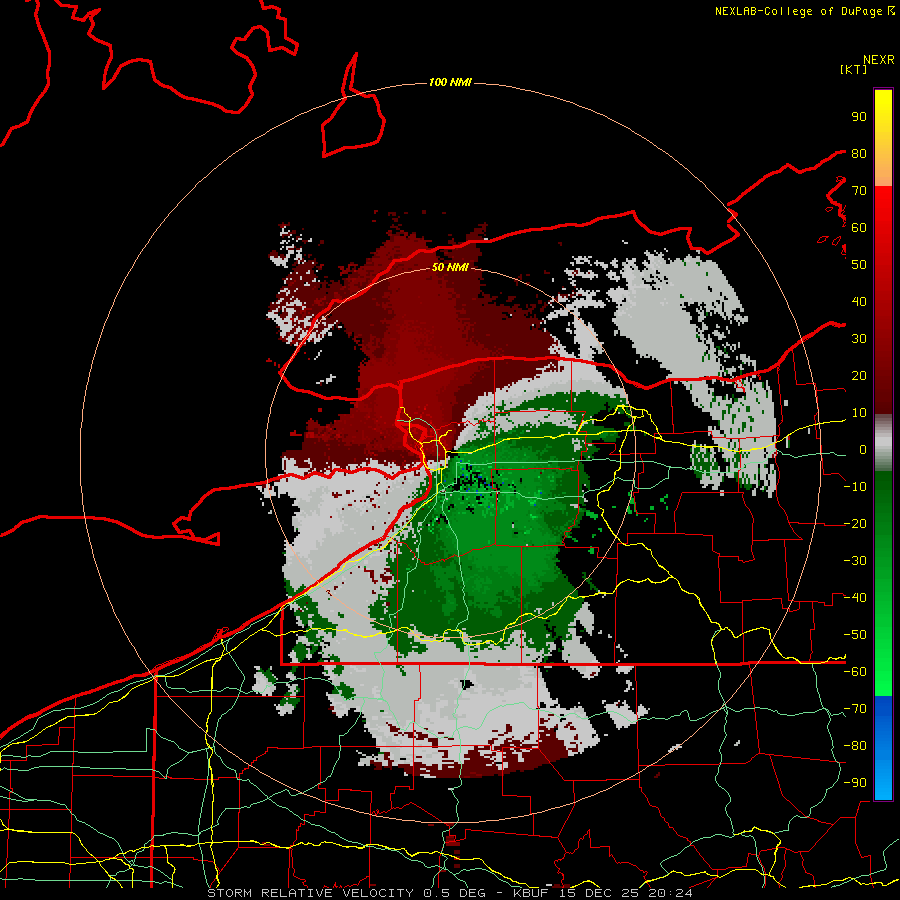
Task: Select the -90 value on the velocity scale
Action: coord(855,783)
